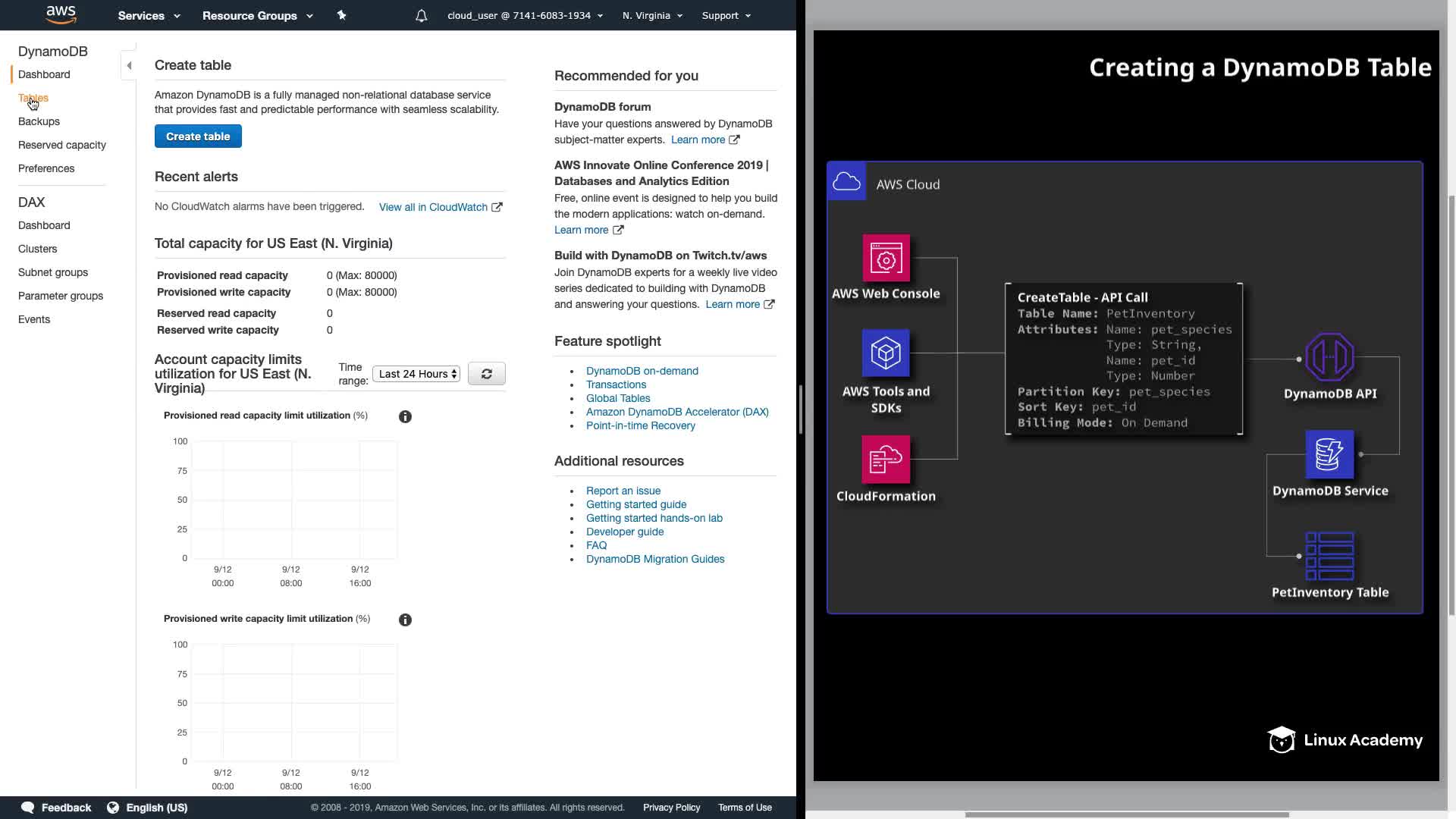Open the Services dropdown menu
1456x819 pixels.
pos(149,15)
